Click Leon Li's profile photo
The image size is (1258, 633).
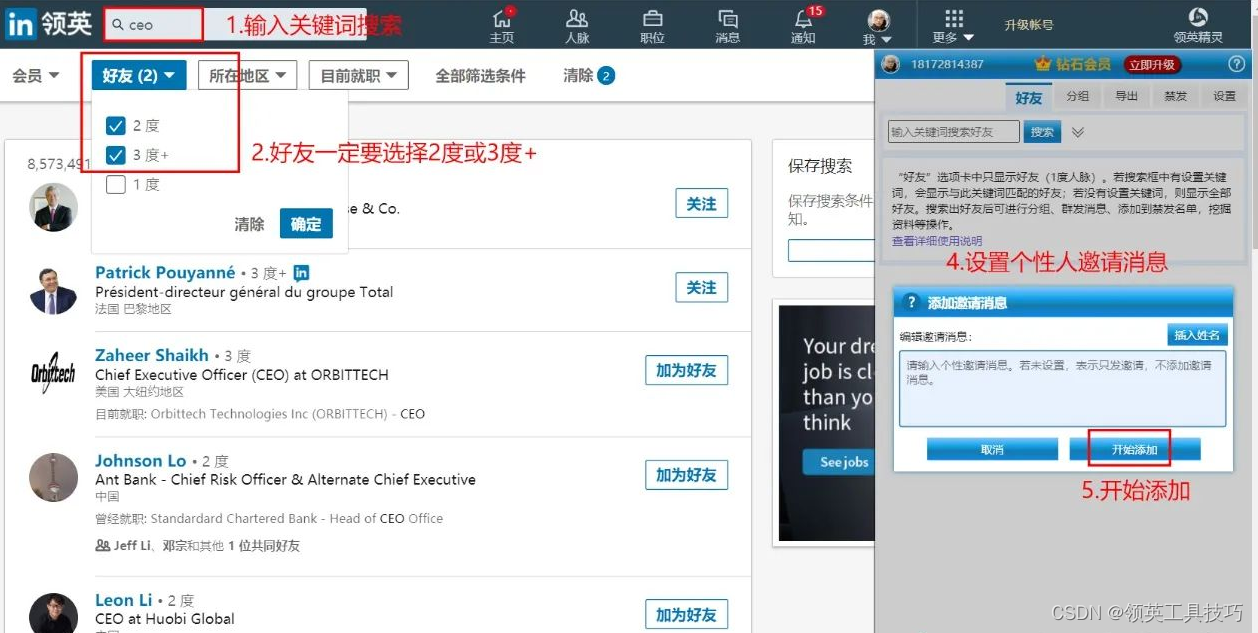tap(53, 613)
